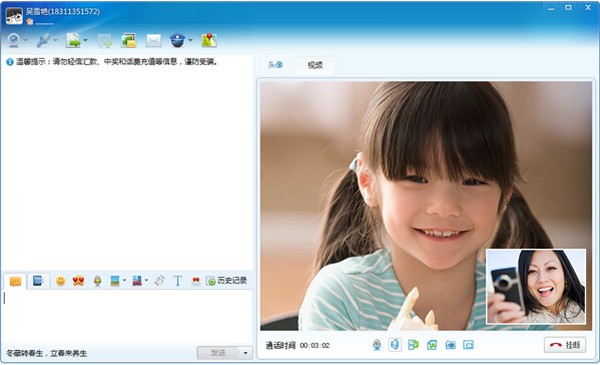The width and height of the screenshot is (600, 365).
Task: Select the mobile phone SMS tab
Action: click(x=38, y=281)
